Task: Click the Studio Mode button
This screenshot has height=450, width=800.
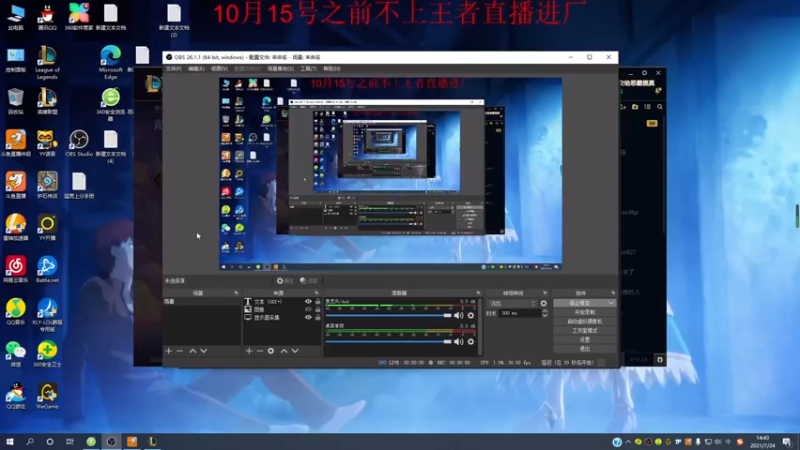Action: tap(585, 331)
